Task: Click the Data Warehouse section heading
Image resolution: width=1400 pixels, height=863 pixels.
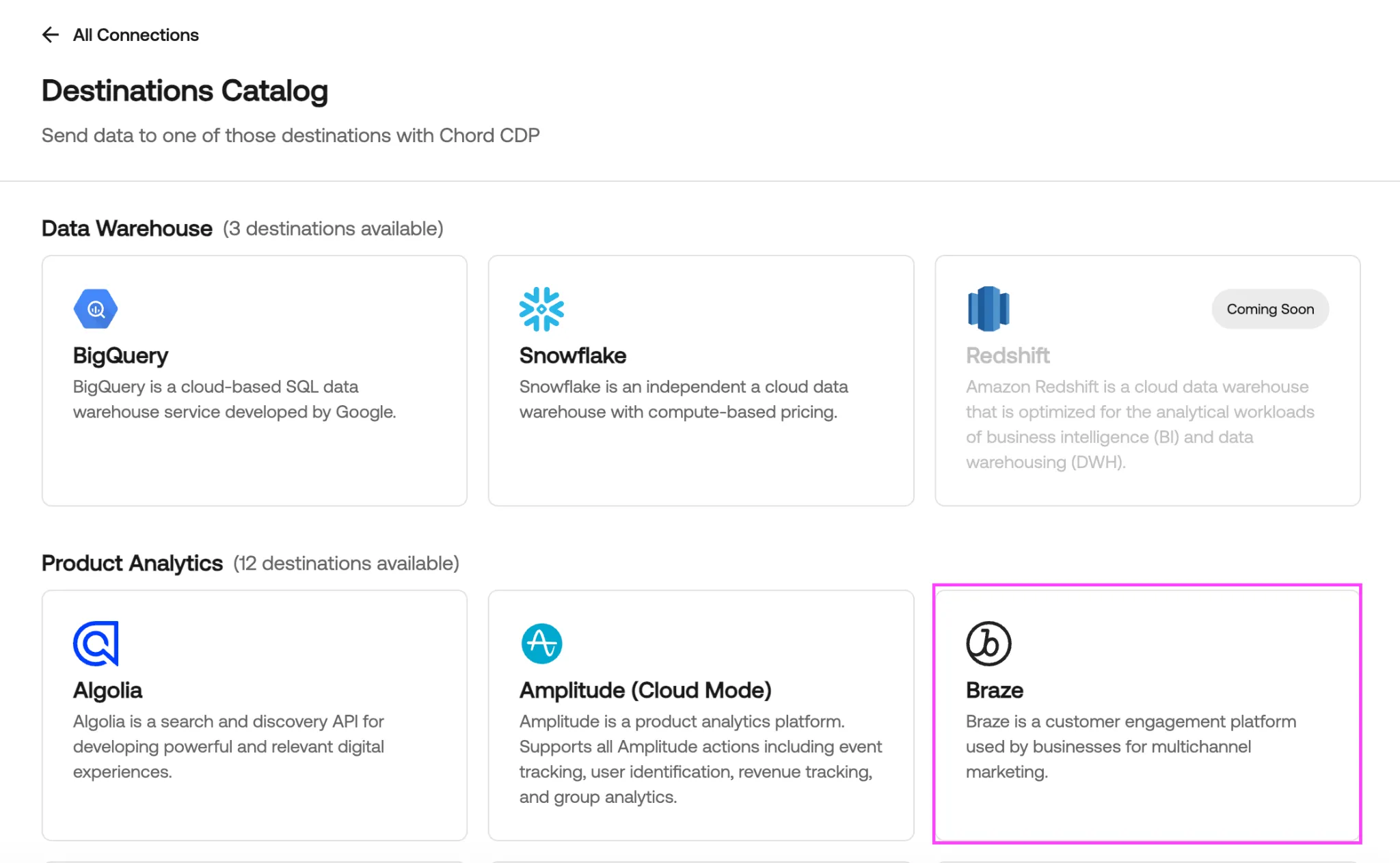Action: point(127,228)
